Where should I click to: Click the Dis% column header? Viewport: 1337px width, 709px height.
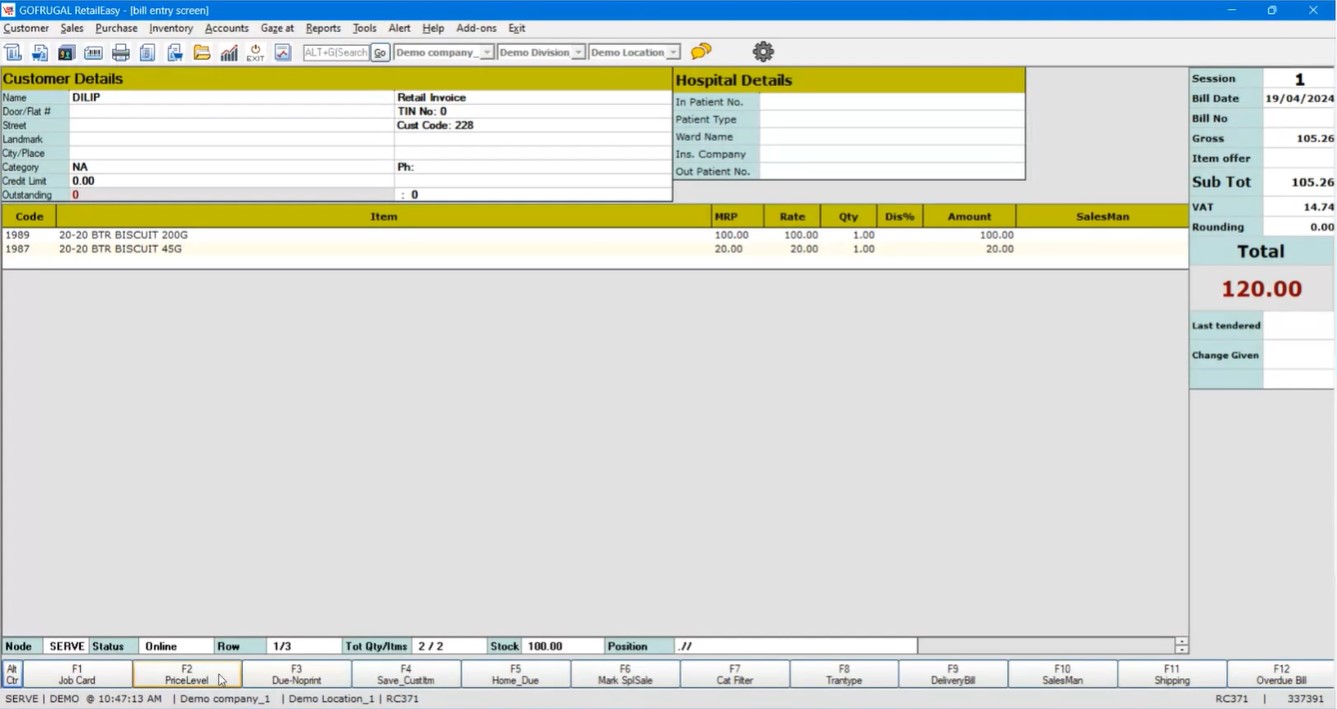tap(899, 216)
